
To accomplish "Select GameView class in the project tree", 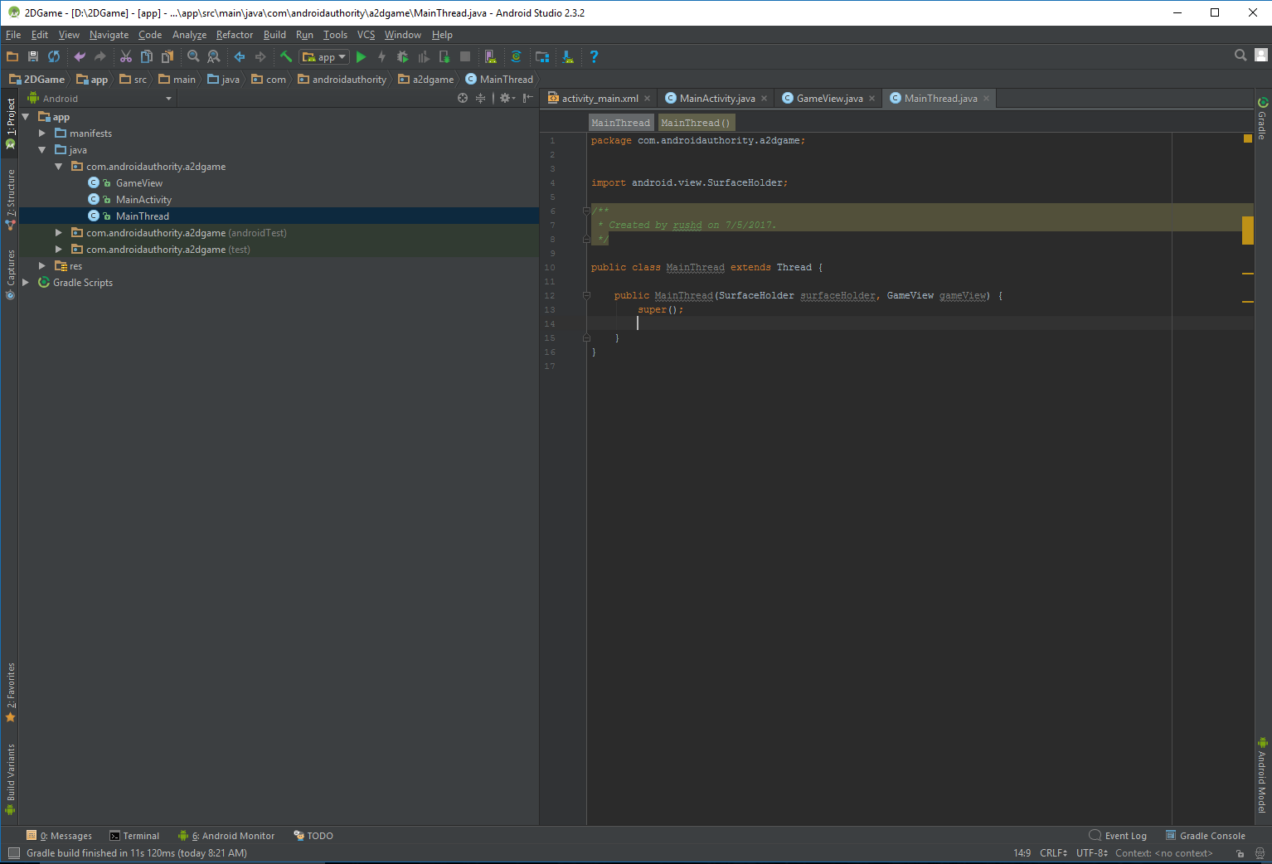I will point(138,183).
